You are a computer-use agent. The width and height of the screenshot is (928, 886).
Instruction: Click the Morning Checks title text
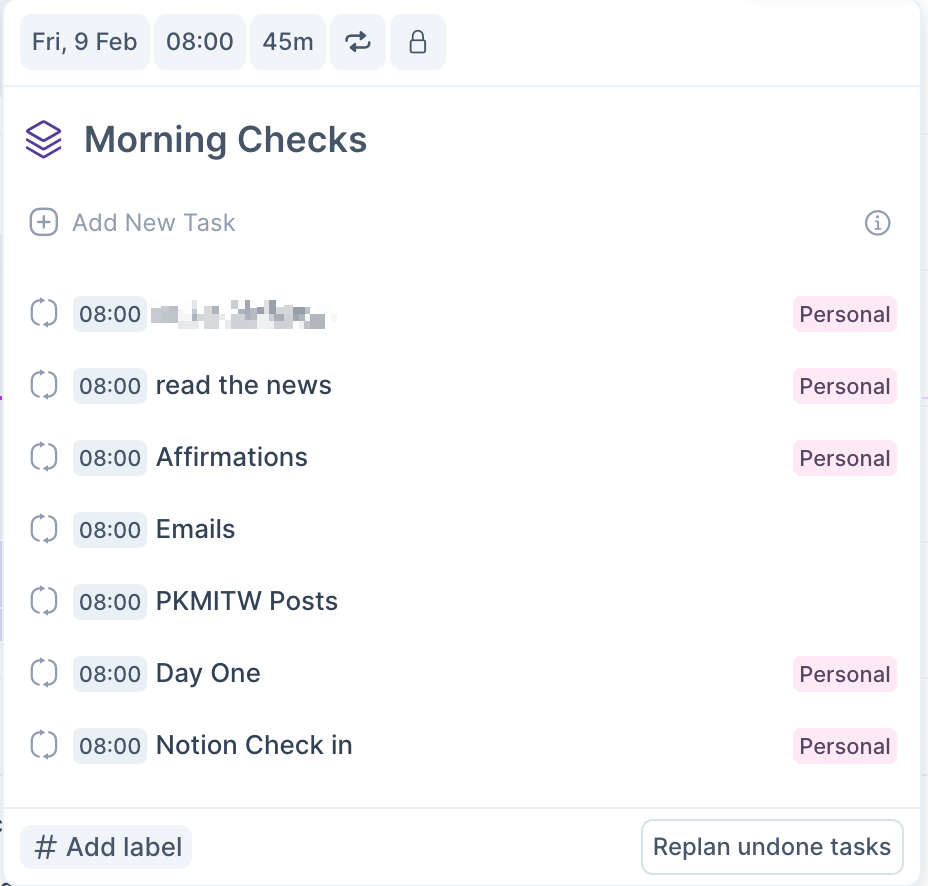coord(225,140)
